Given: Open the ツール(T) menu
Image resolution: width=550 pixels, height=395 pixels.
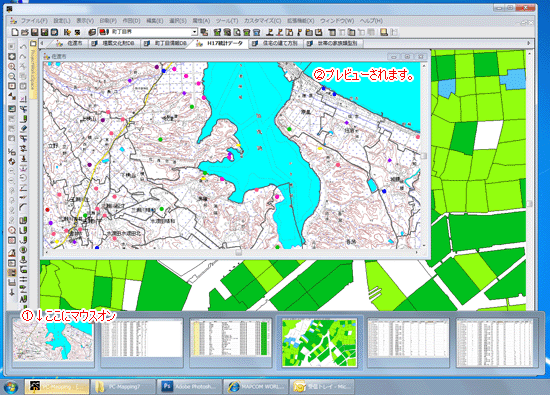Looking at the screenshot, I should tap(227, 21).
